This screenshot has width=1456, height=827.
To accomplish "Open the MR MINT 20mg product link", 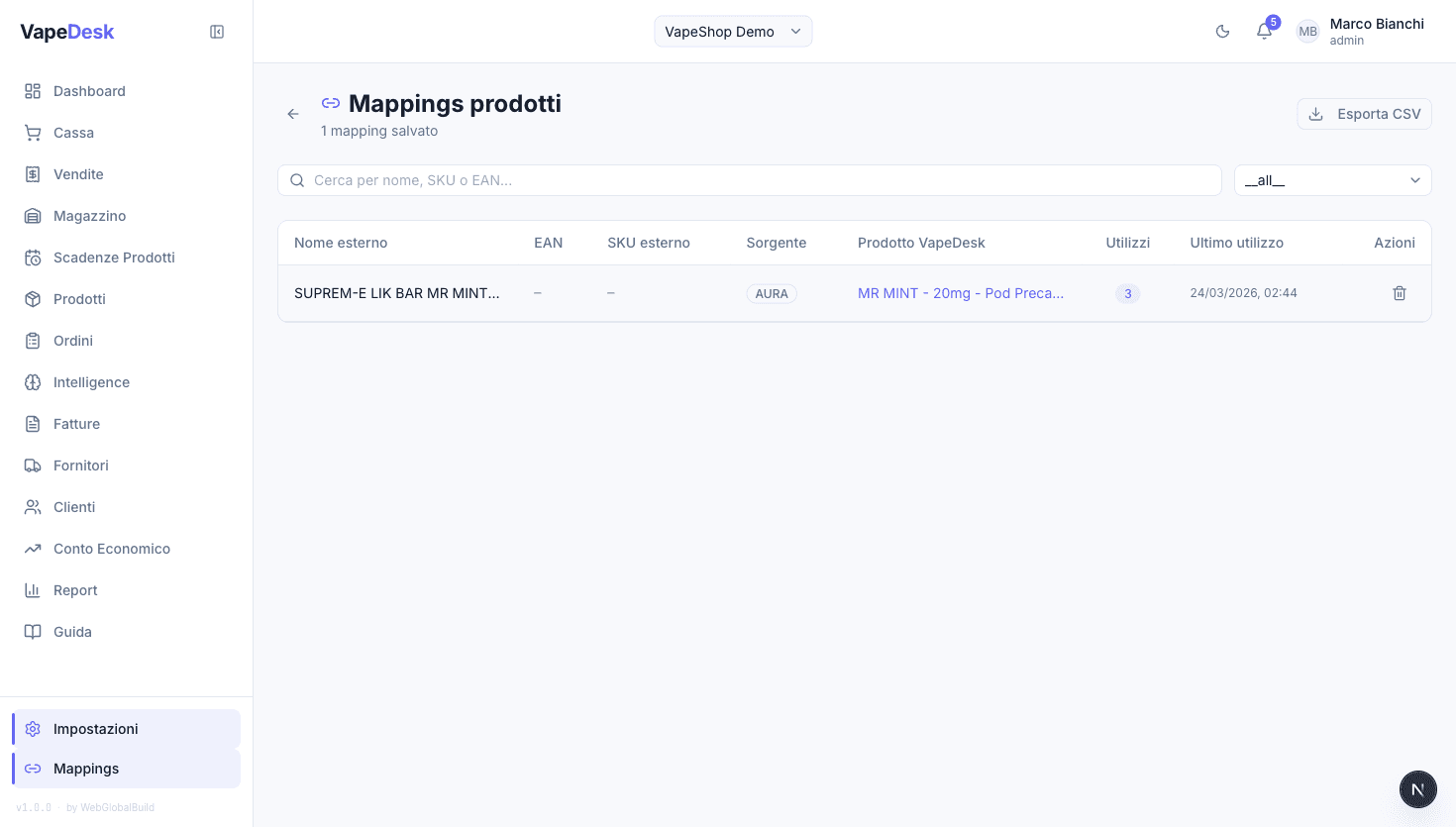I will point(961,293).
